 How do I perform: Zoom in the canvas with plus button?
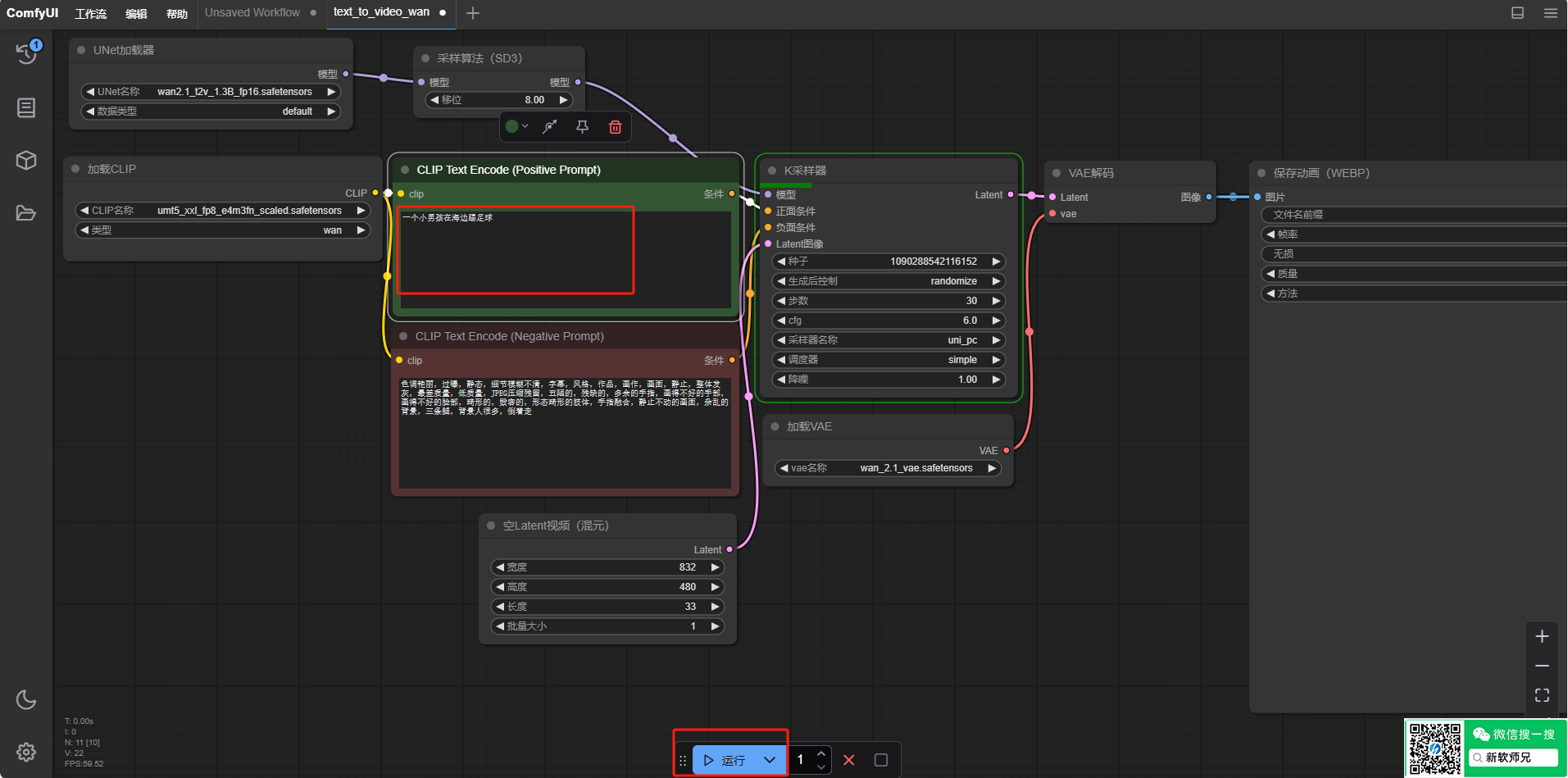pyautogui.click(x=1542, y=636)
